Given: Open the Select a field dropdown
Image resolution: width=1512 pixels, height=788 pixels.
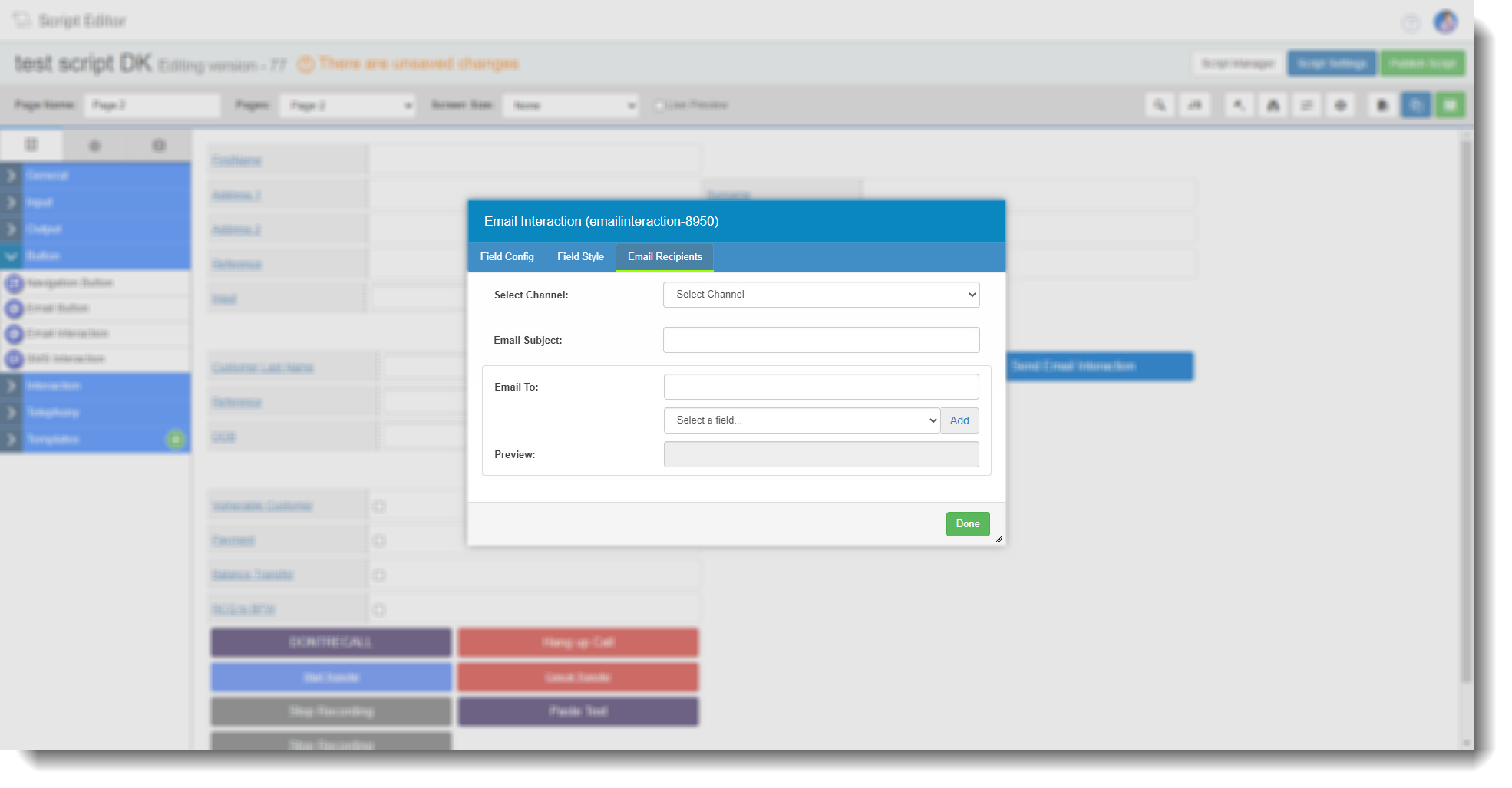Looking at the screenshot, I should [802, 420].
